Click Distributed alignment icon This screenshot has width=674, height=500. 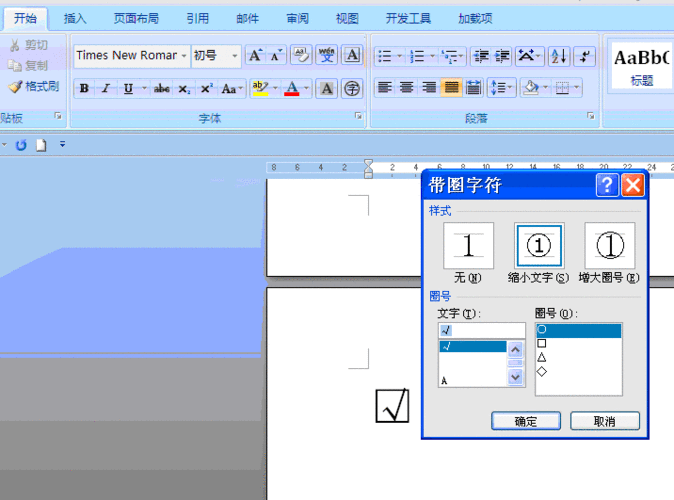coord(473,88)
